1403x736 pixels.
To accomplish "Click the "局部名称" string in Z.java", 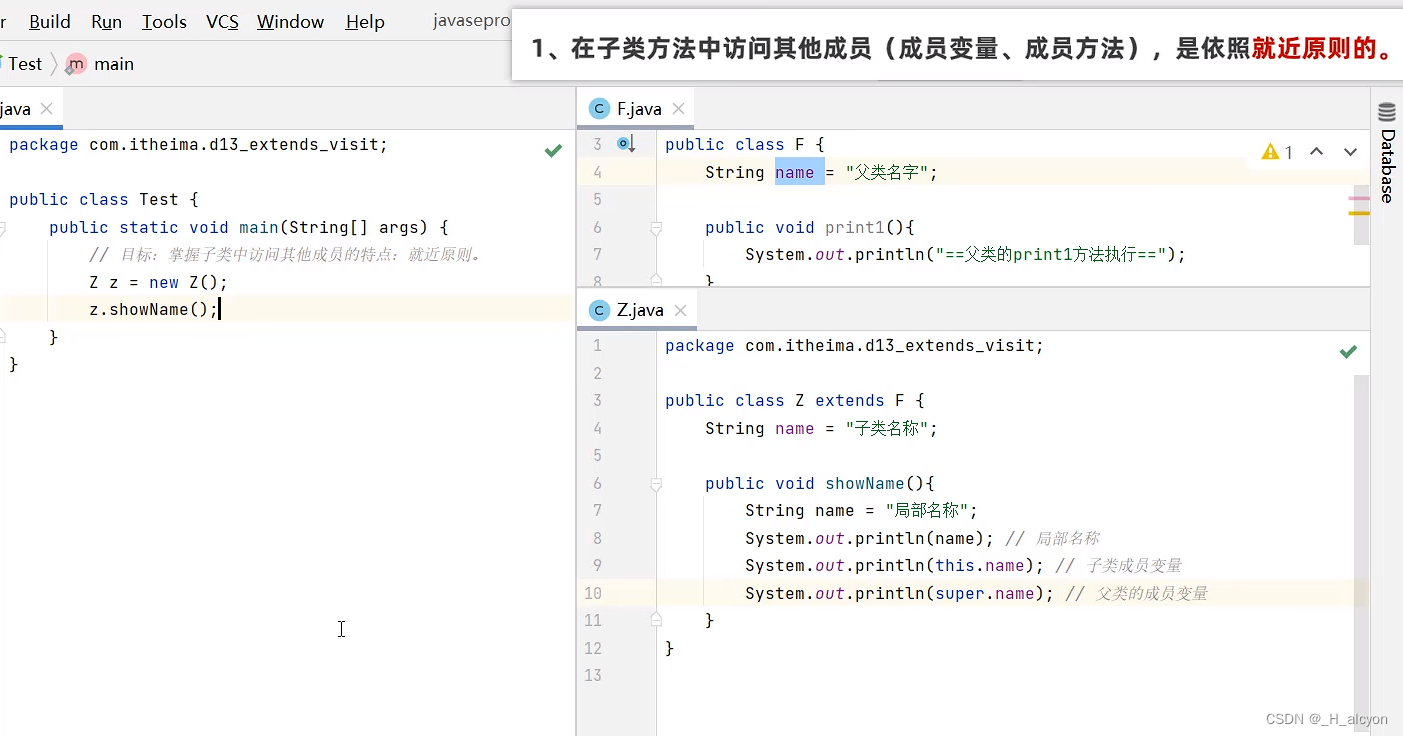I will [x=927, y=510].
